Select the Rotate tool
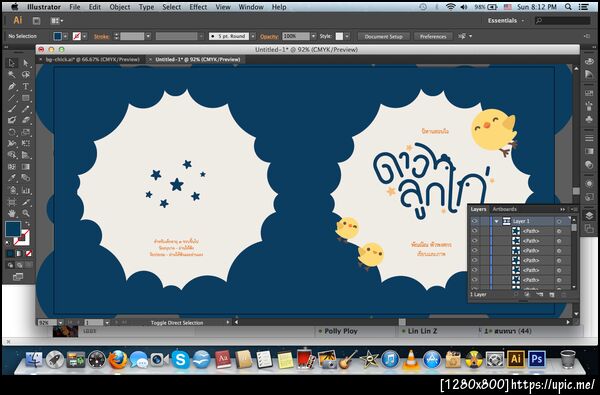Screen dimensions: 600x395 12,132
